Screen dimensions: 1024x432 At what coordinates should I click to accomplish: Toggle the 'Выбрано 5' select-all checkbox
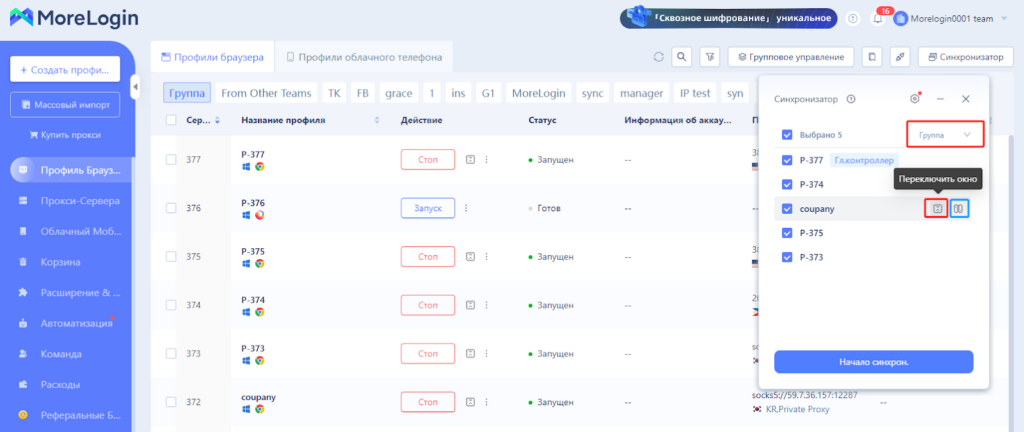(787, 134)
